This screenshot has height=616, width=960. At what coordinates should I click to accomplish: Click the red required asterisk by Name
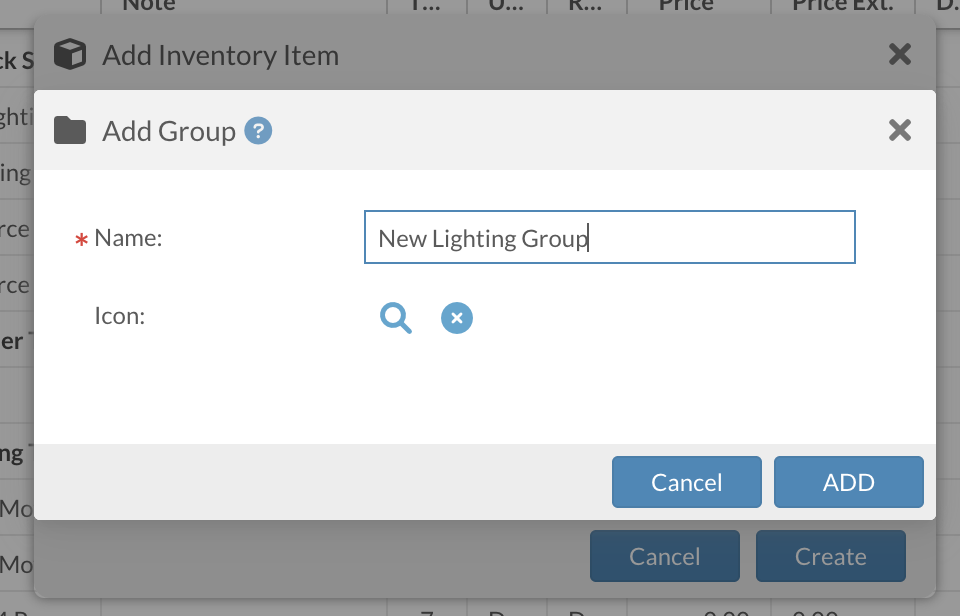(x=82, y=240)
